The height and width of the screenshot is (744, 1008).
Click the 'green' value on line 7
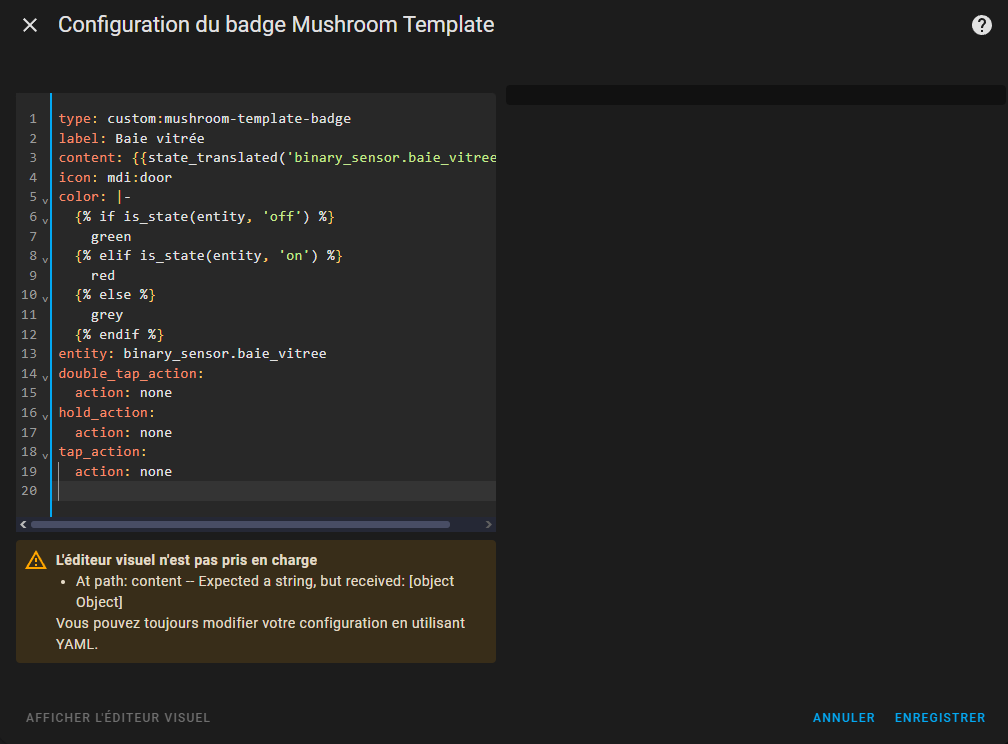(111, 237)
